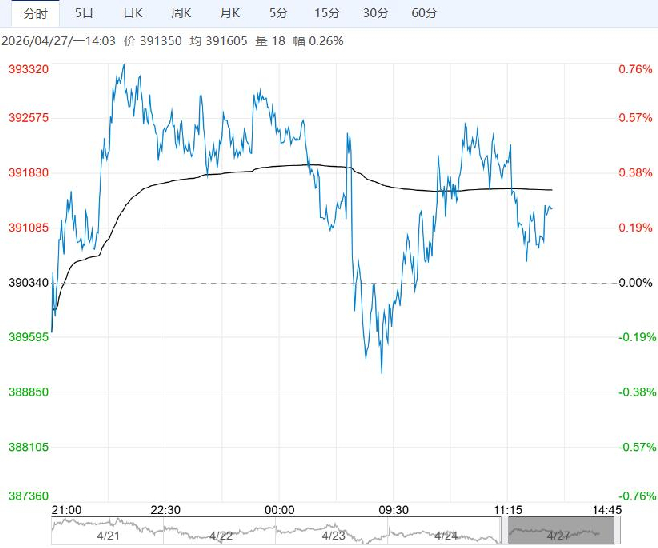Switch to the 5日 chart tab

(x=85, y=13)
